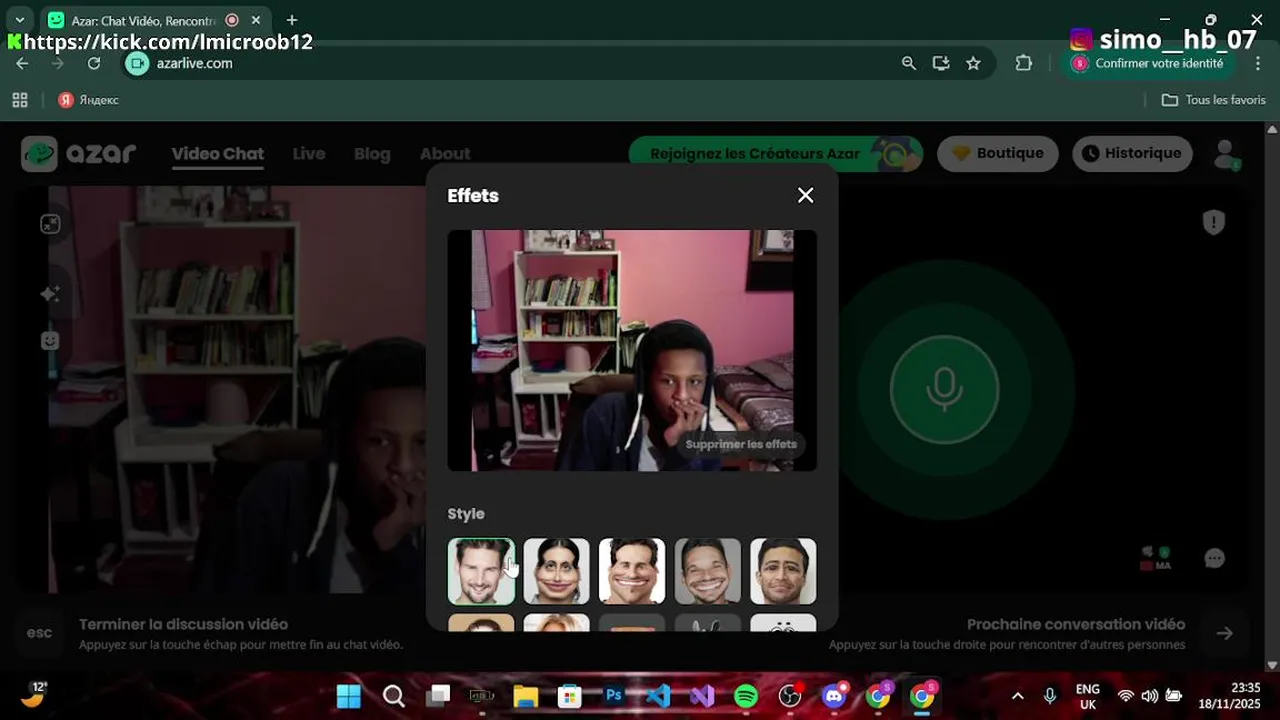Click the install app icon in address bar
1280x720 pixels.
(940, 63)
